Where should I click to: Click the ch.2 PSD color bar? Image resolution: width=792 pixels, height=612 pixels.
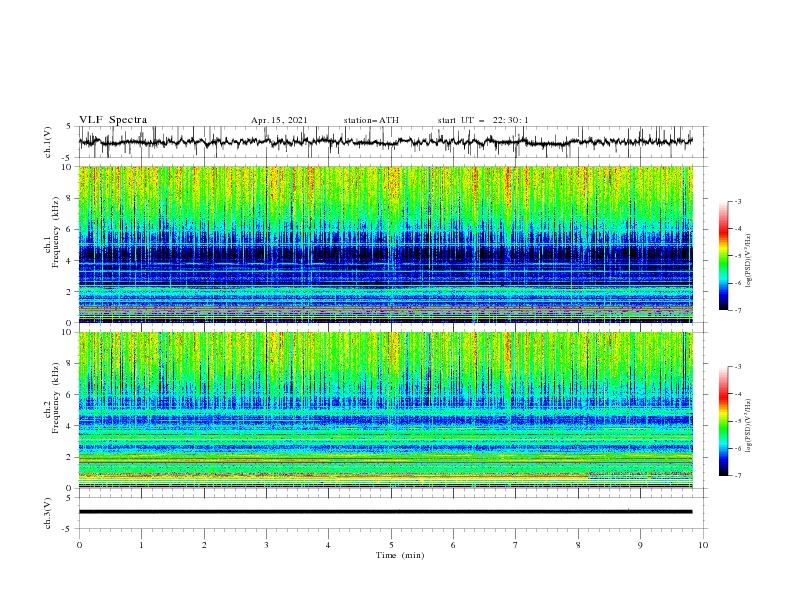(x=723, y=421)
